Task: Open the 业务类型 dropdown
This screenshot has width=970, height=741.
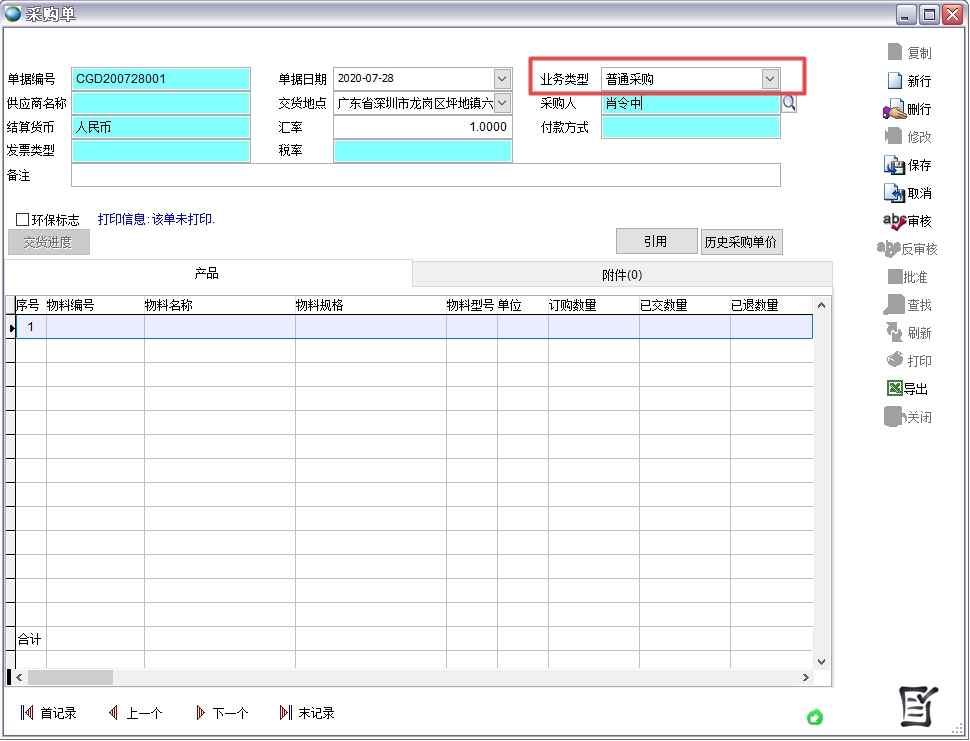Action: coord(769,79)
